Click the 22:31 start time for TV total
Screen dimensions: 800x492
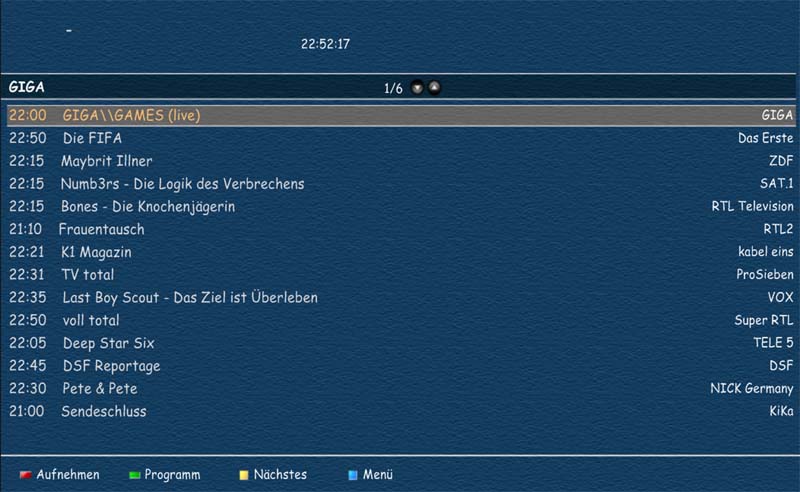click(x=27, y=275)
